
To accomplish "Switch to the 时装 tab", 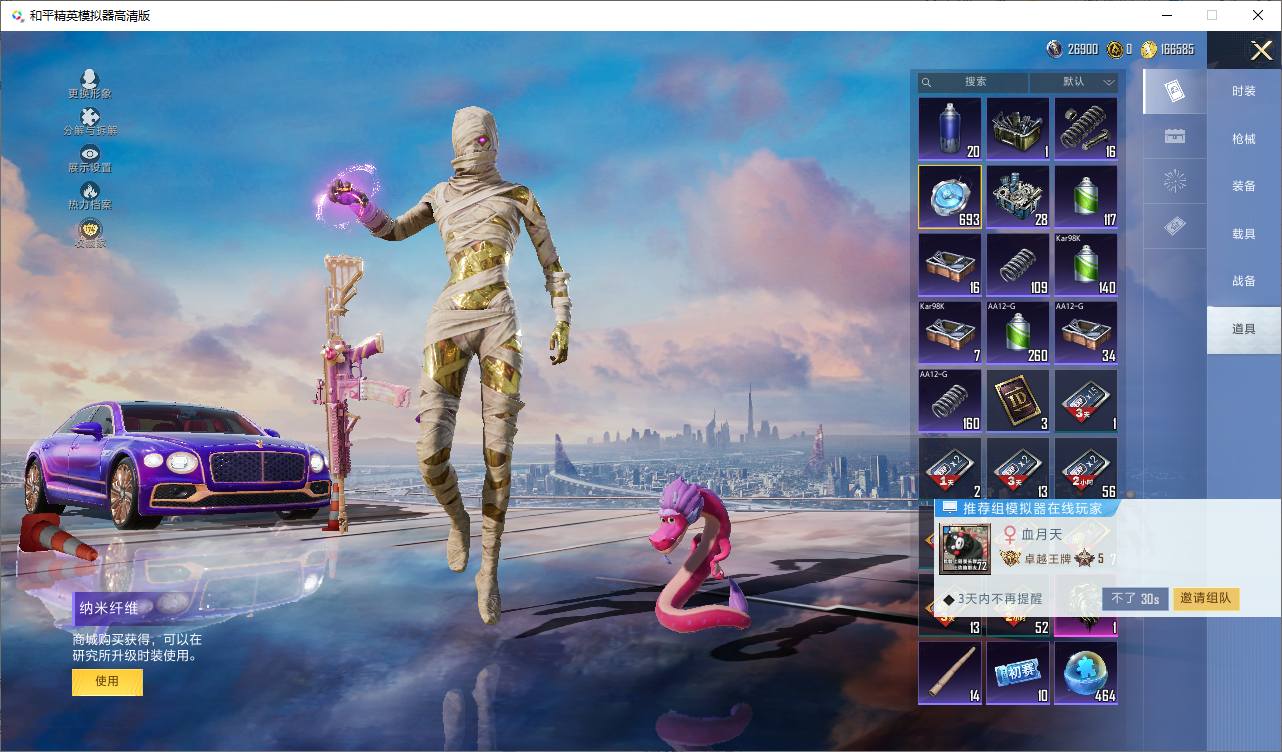I will [x=1244, y=91].
